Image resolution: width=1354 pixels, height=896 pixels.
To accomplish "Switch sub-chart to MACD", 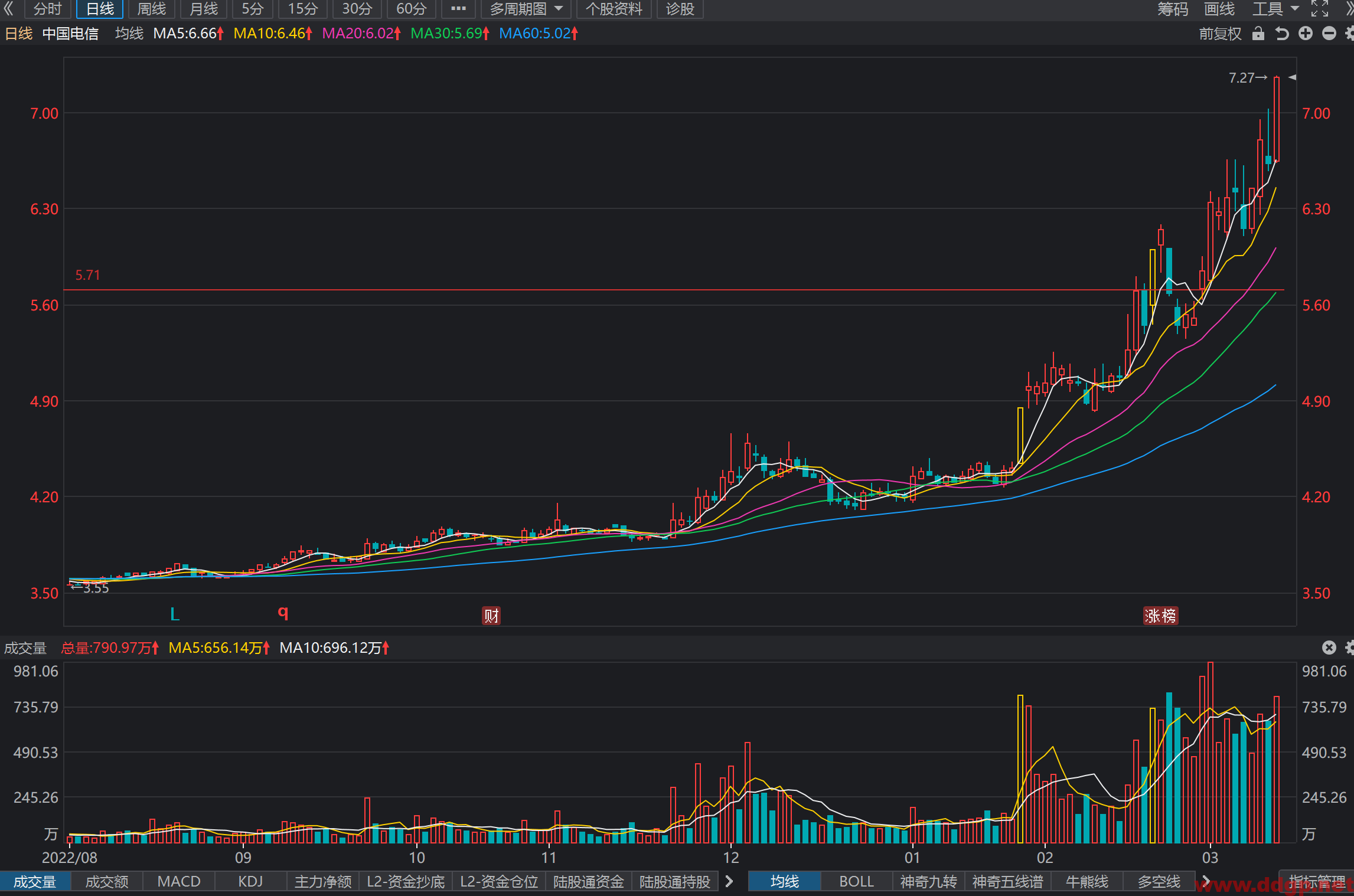I will pos(179,881).
